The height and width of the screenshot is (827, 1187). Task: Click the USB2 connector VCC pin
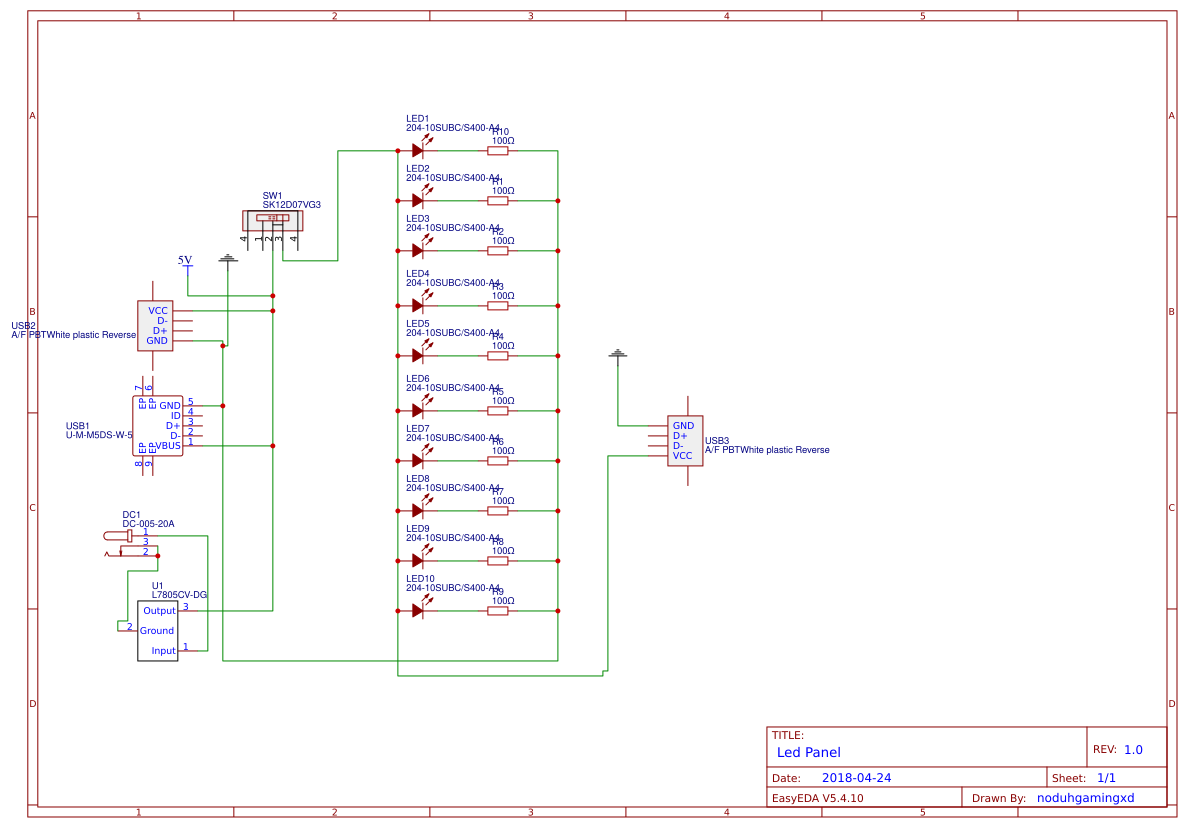(156, 310)
